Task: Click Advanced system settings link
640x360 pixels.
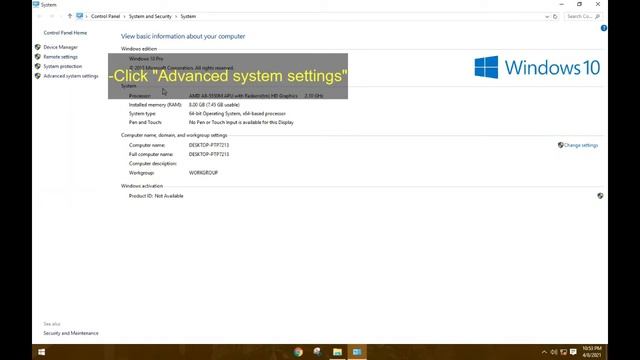Action: point(71,76)
